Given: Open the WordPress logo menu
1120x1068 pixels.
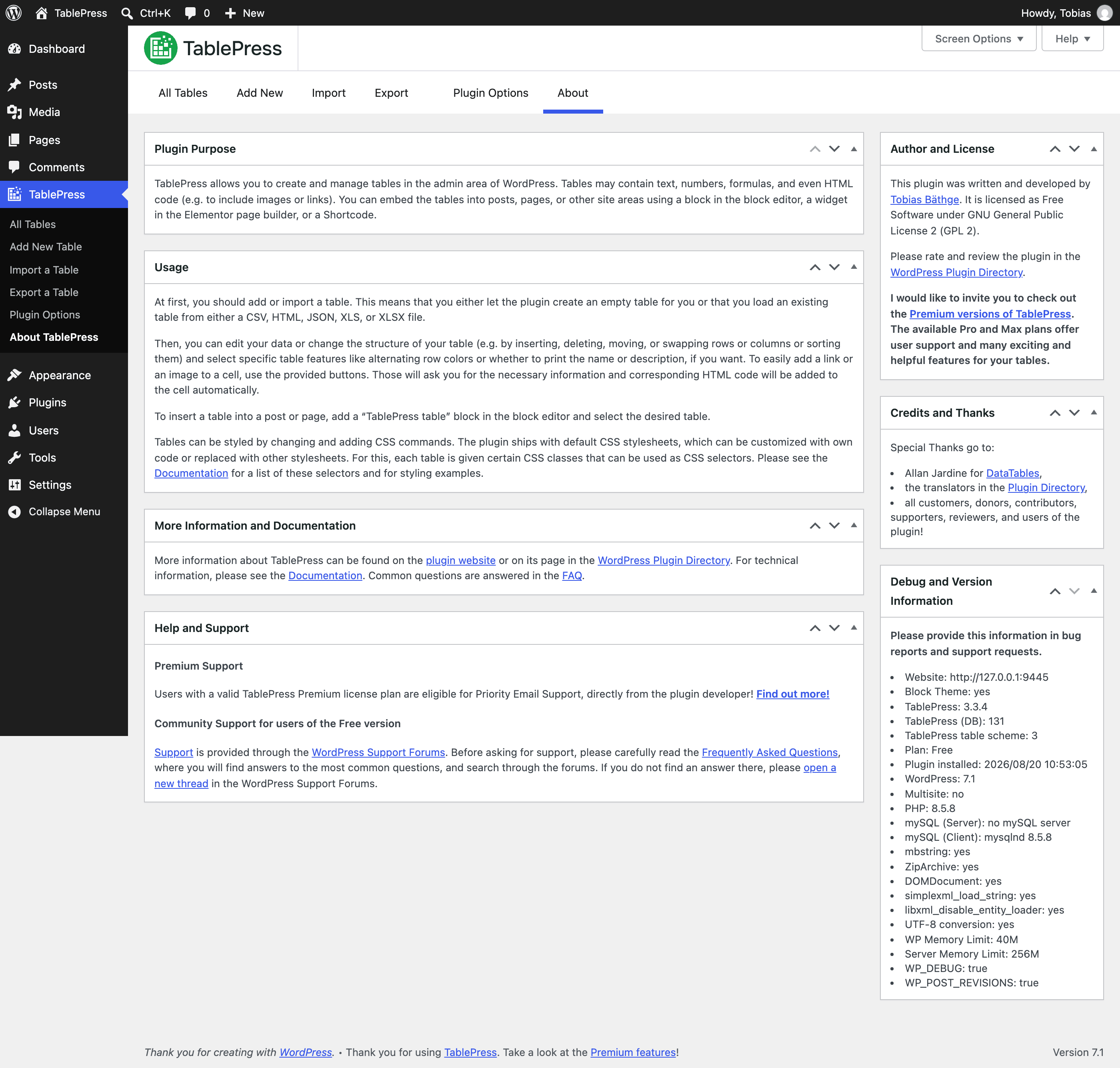Looking at the screenshot, I should 14,12.
